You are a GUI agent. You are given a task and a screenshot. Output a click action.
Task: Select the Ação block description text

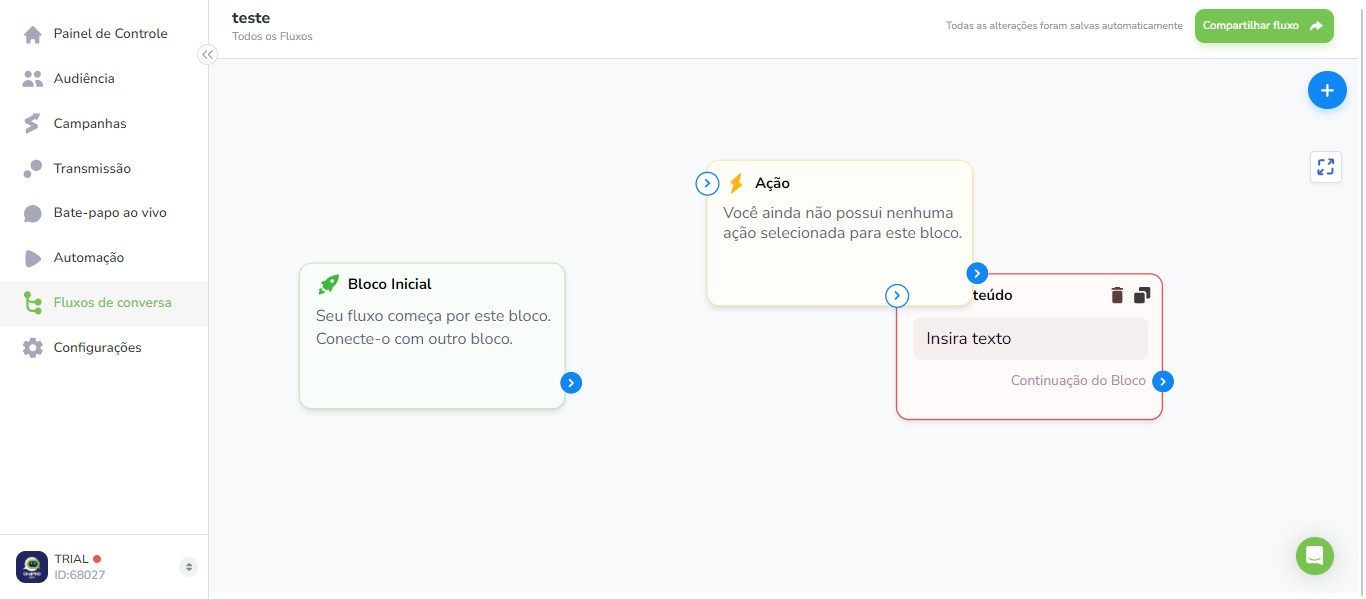click(842, 223)
